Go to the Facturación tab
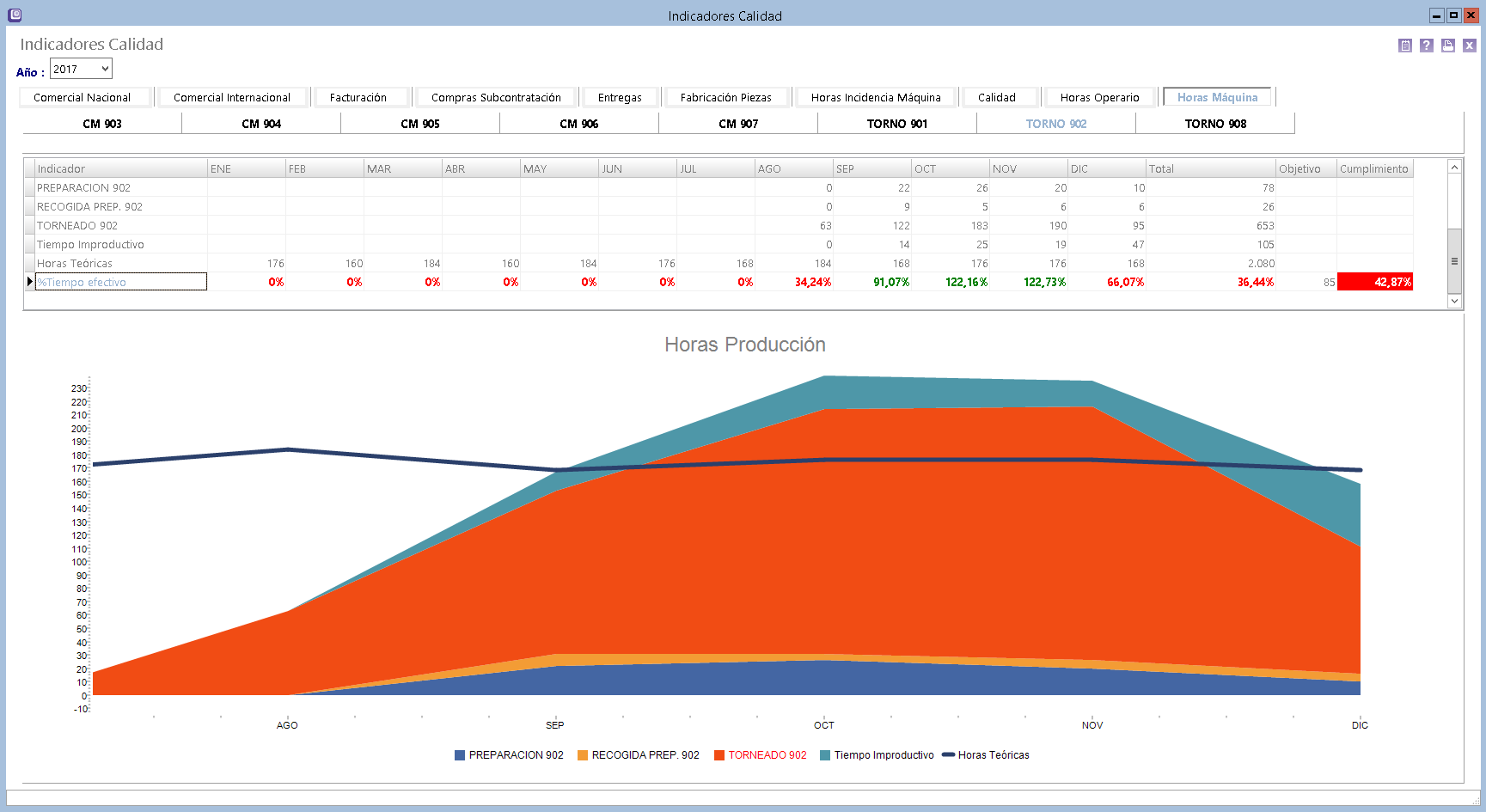The image size is (1486, 812). 358,97
